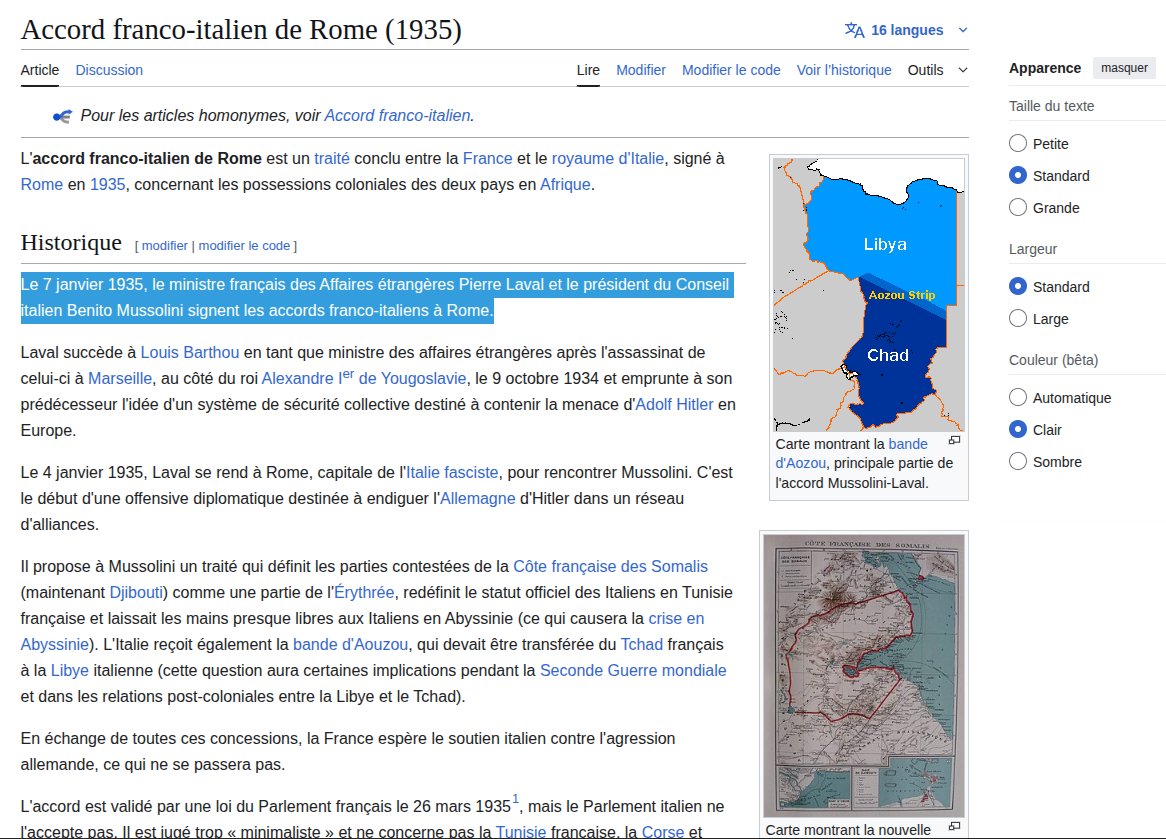Open the Afrique link
This screenshot has width=1166, height=839.
click(x=565, y=184)
